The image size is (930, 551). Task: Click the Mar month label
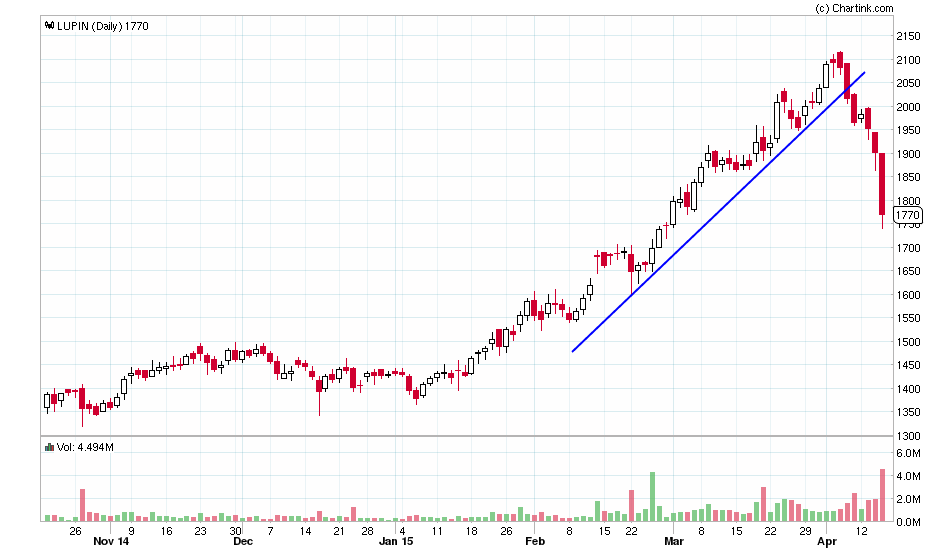[674, 541]
